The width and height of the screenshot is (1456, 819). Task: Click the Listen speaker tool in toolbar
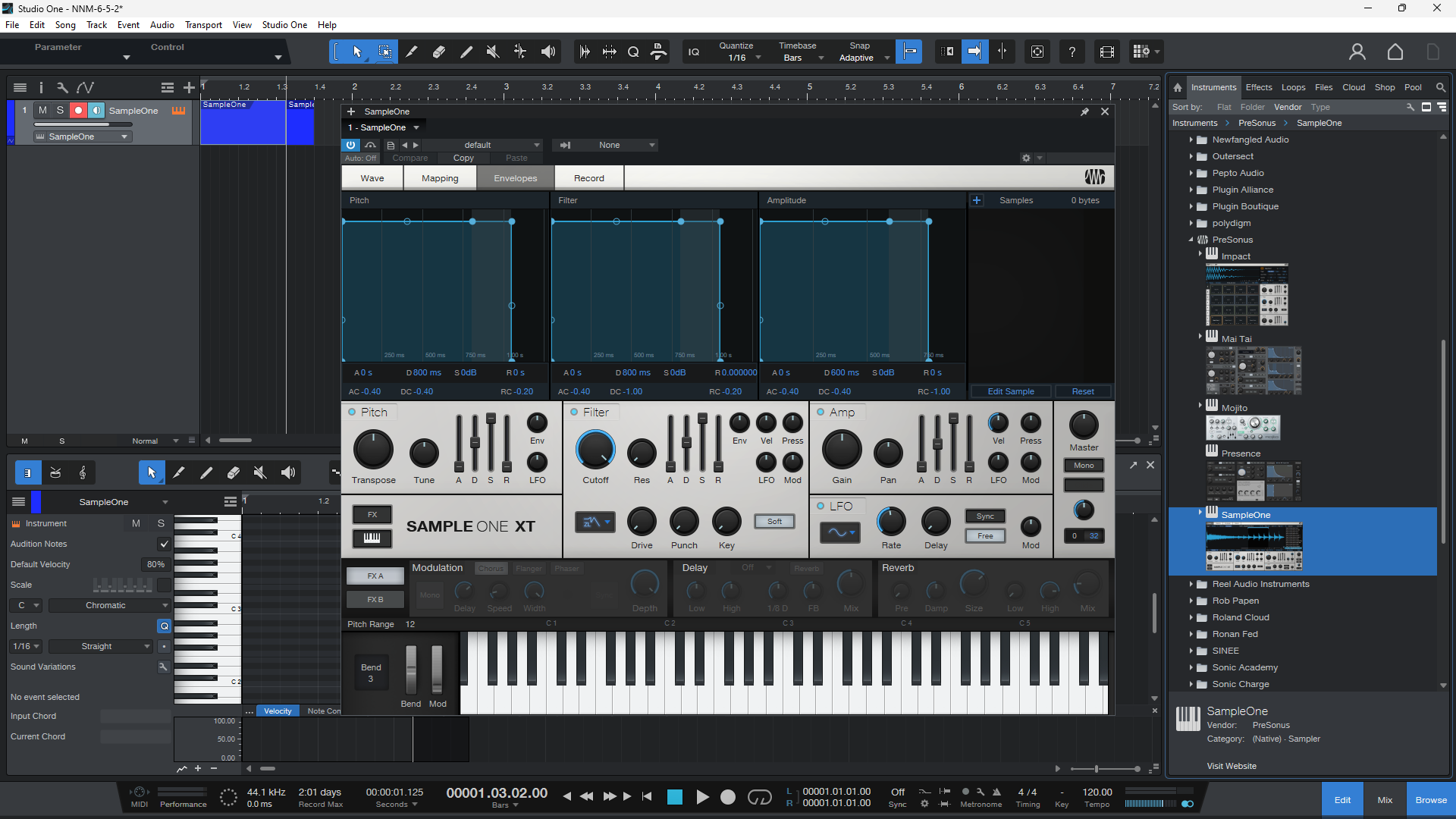548,52
